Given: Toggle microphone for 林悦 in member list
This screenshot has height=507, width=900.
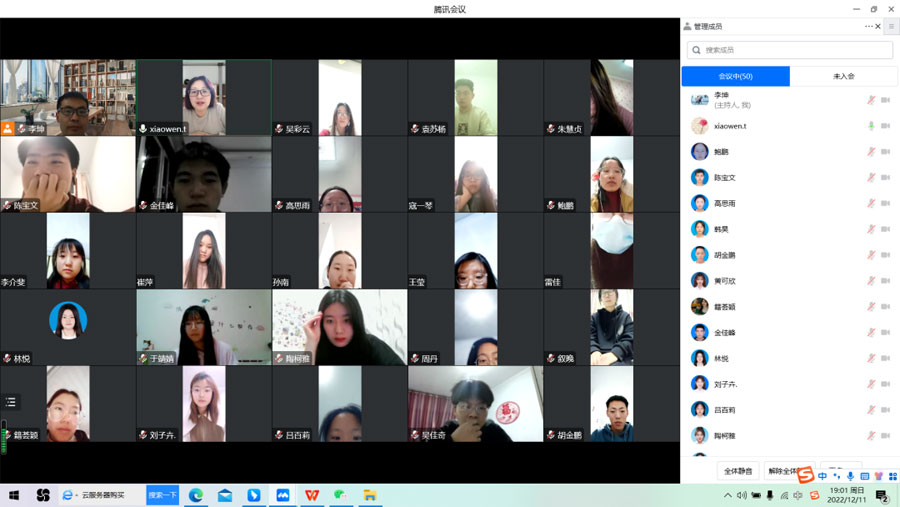Looking at the screenshot, I should pos(871,358).
